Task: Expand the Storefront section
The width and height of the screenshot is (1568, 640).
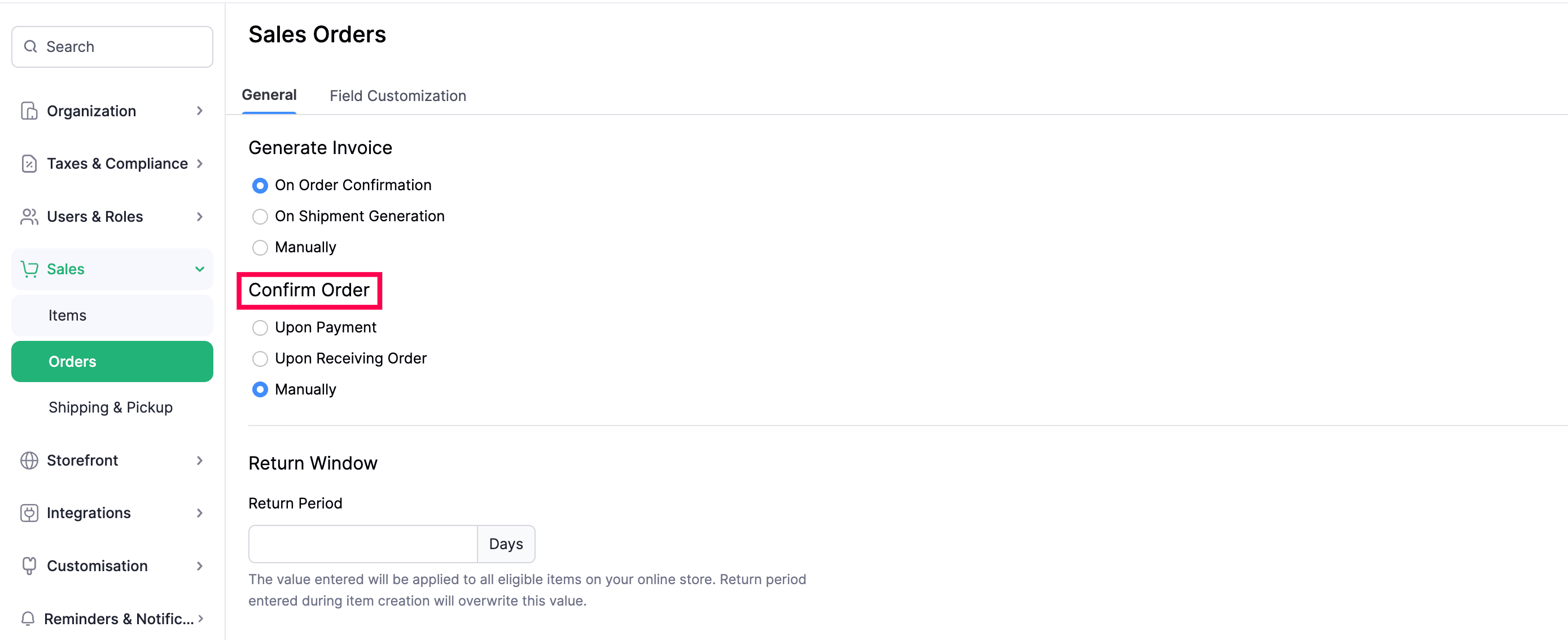Action: tap(199, 461)
